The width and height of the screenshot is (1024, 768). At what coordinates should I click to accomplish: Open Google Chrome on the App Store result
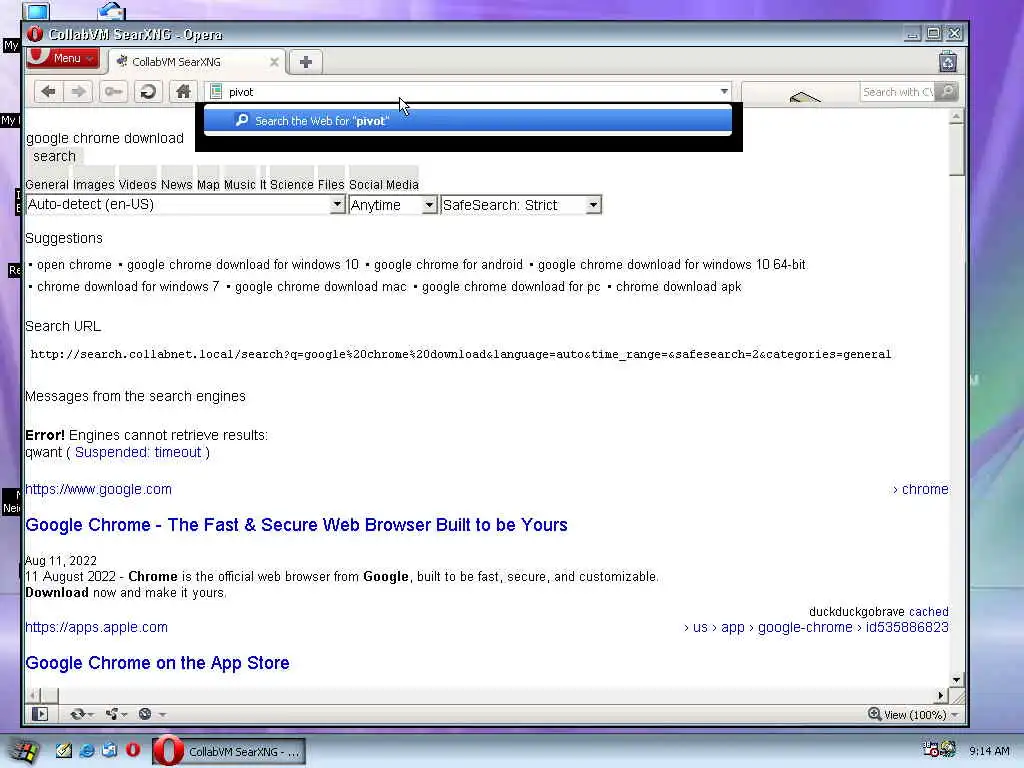pyautogui.click(x=157, y=663)
